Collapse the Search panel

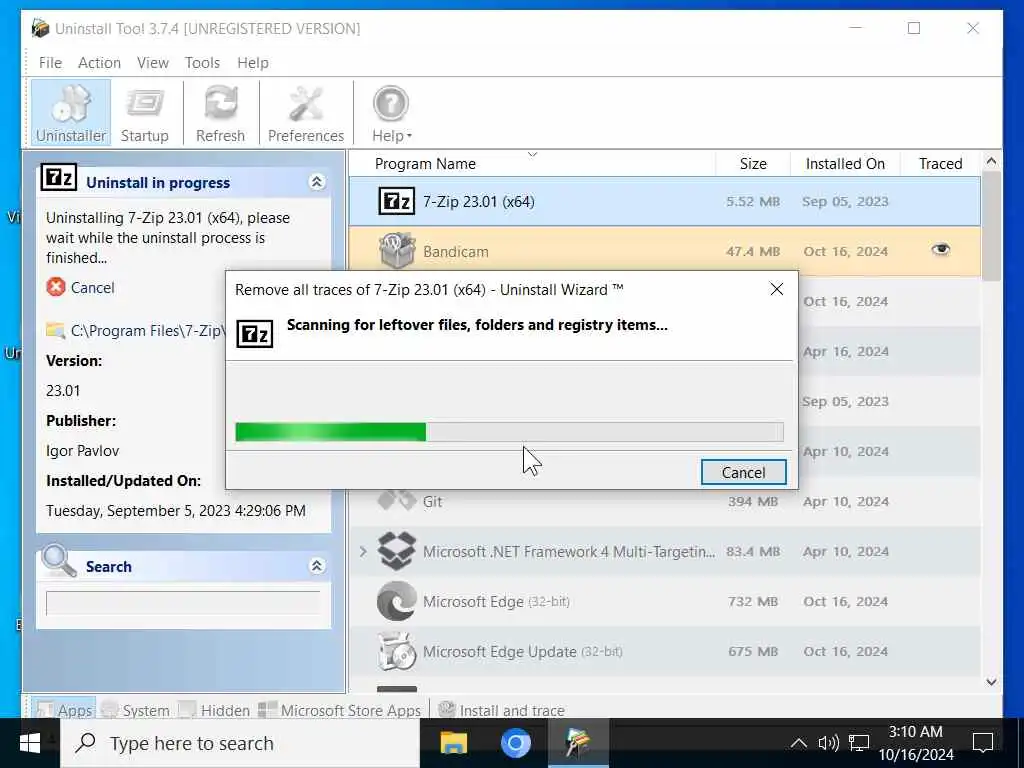tap(317, 566)
